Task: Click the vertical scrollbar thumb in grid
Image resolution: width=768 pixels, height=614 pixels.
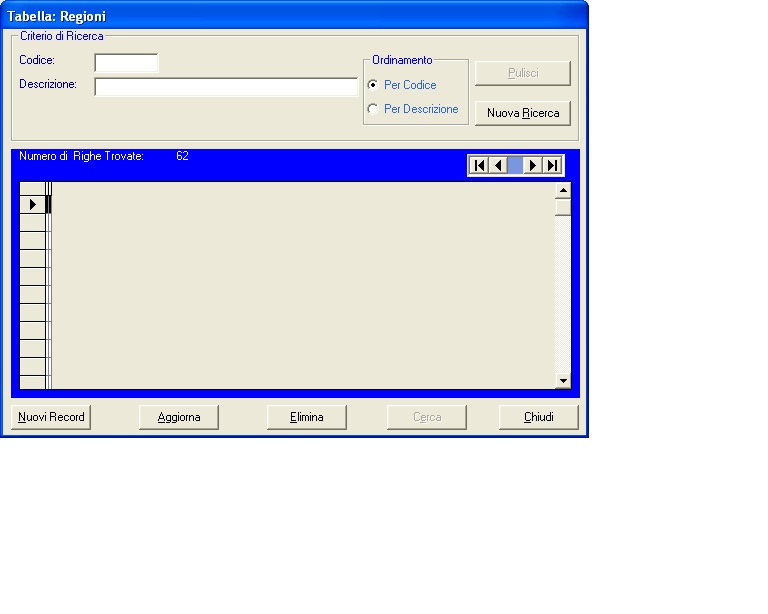Action: (563, 207)
